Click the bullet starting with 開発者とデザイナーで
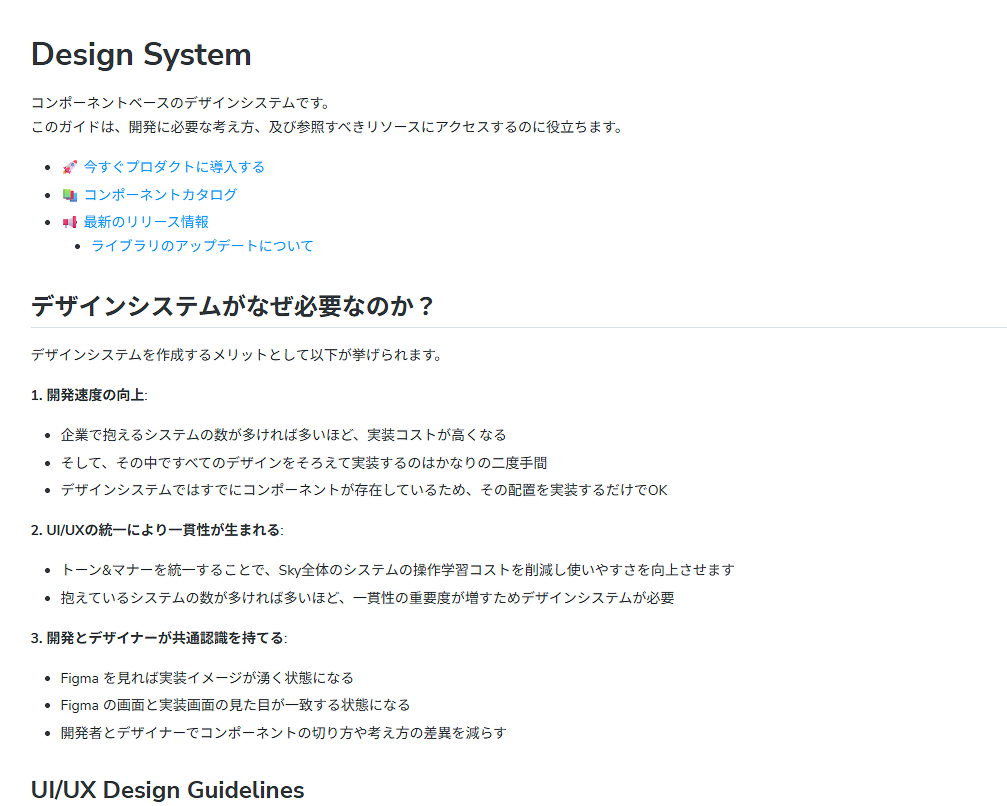The height and width of the screenshot is (806, 1007). (283, 733)
